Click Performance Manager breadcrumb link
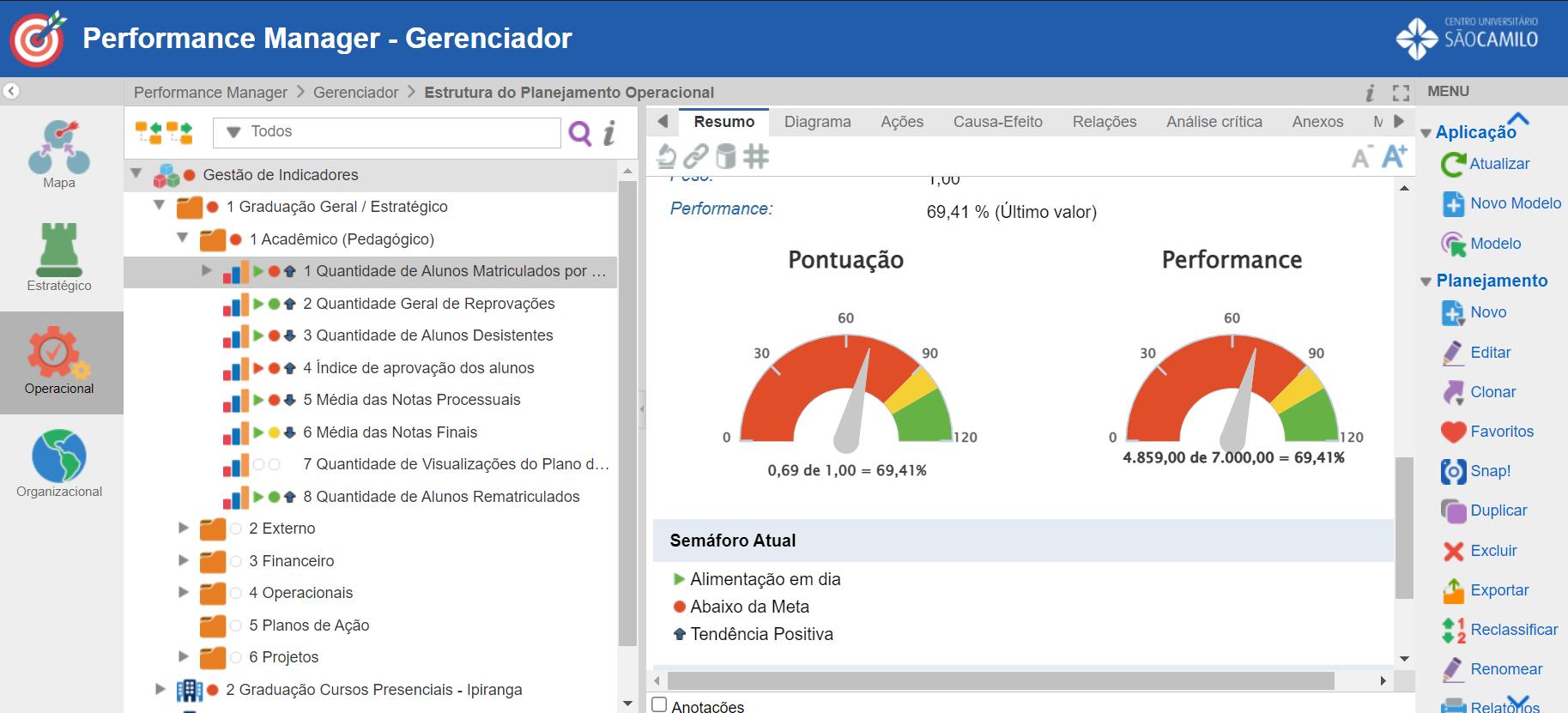The width and height of the screenshot is (1568, 713). point(210,93)
